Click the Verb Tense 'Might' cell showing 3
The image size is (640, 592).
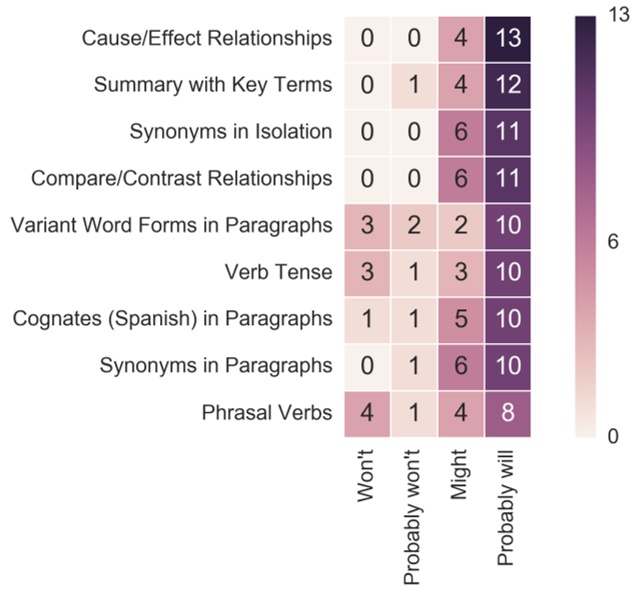[461, 272]
